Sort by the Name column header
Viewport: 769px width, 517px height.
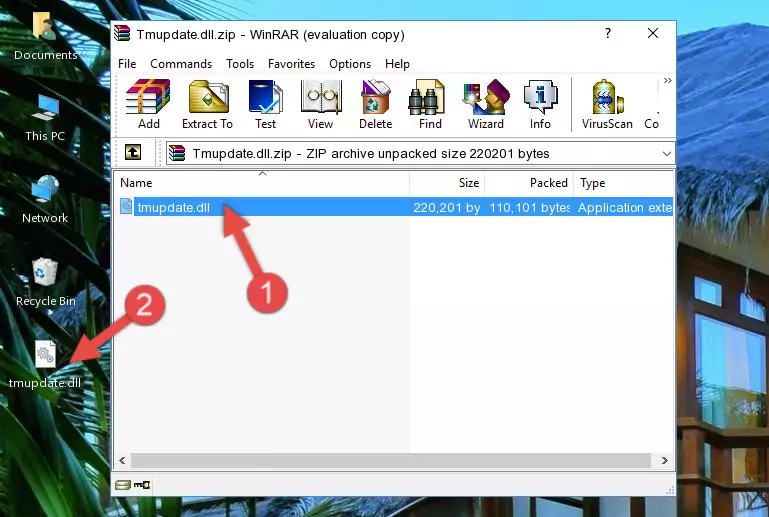262,183
